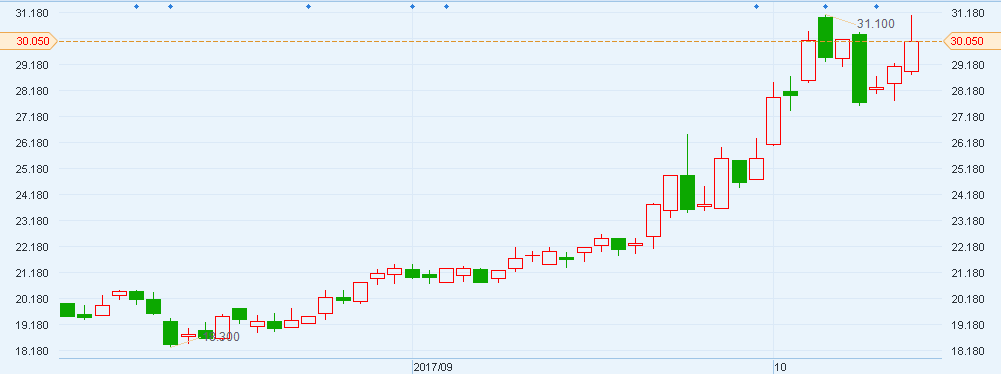
Task: Click the 31.100 high price annotation
Action: coord(876,24)
